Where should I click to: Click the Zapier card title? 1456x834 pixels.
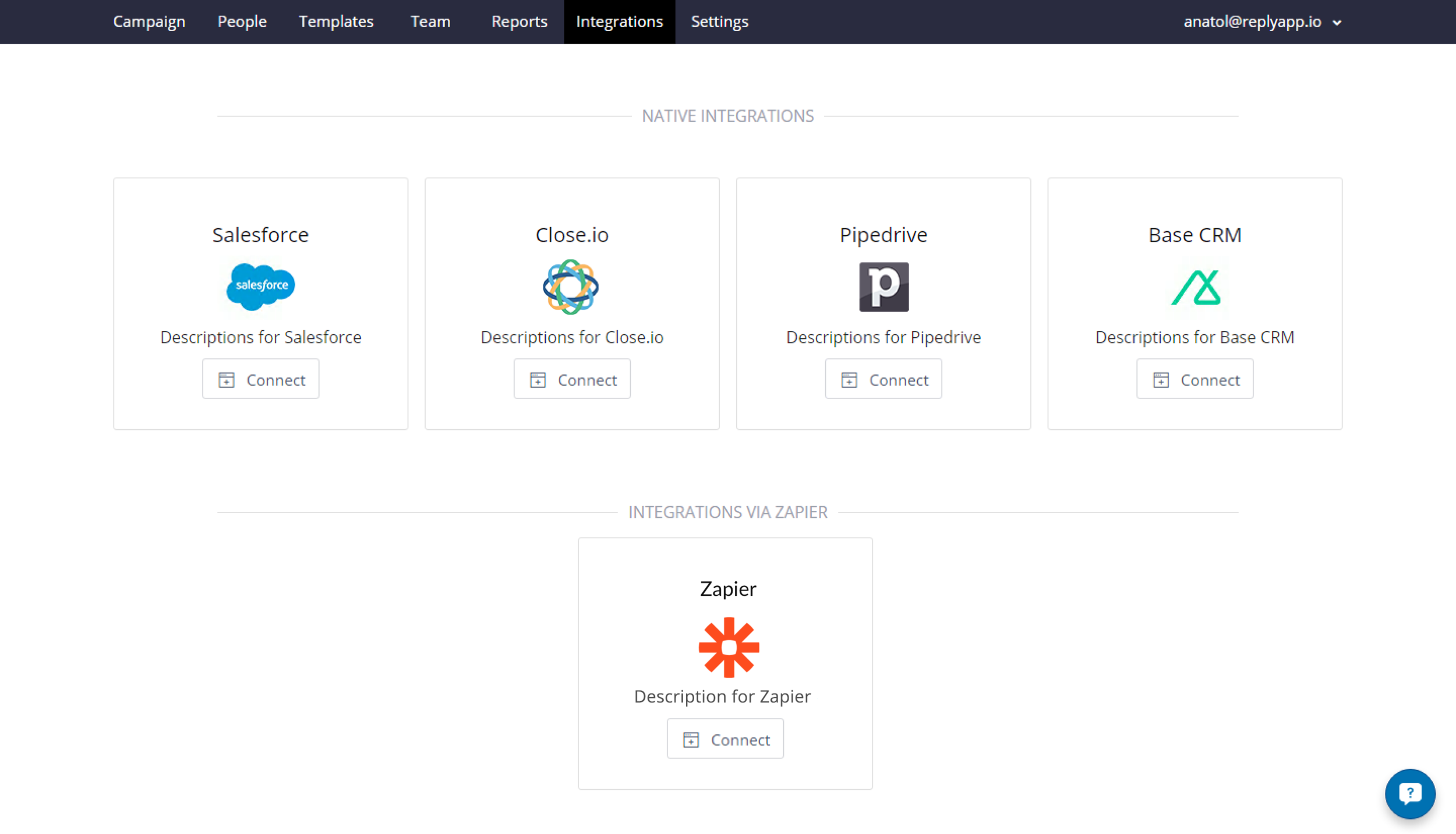coord(728,589)
